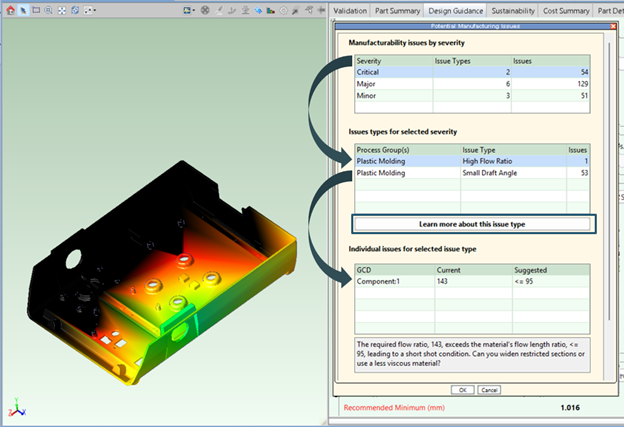Click the magnifier zoom icon
Screen dimensions: 624x427
click(x=49, y=10)
